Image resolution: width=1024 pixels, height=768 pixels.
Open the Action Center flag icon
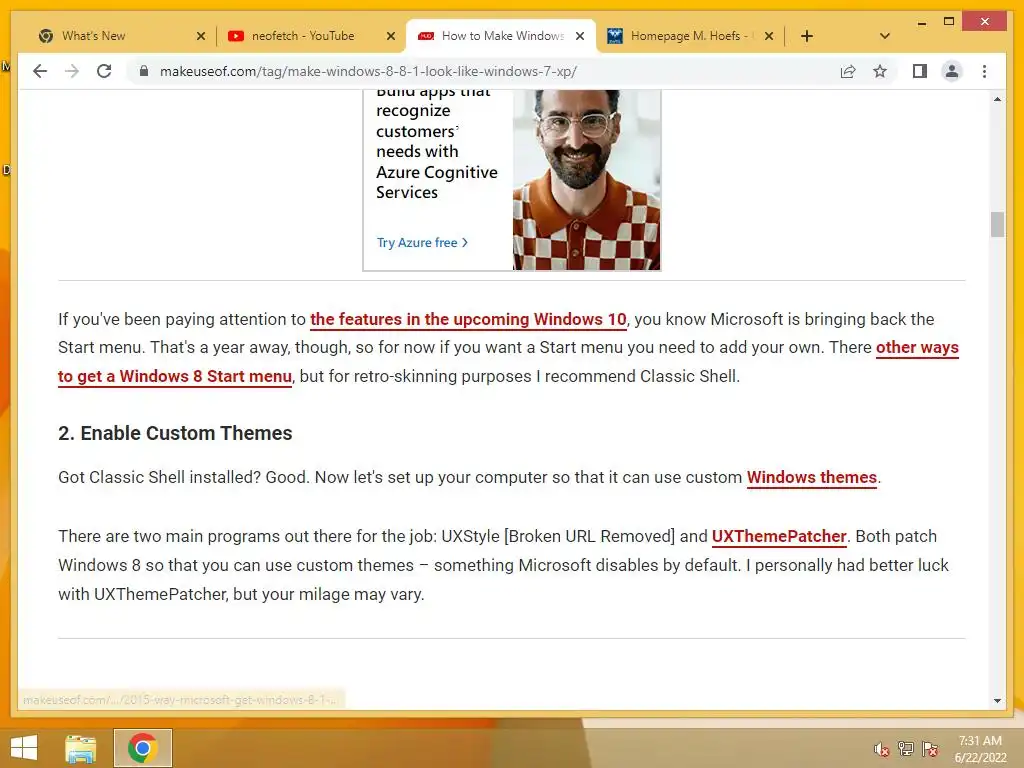[x=930, y=749]
